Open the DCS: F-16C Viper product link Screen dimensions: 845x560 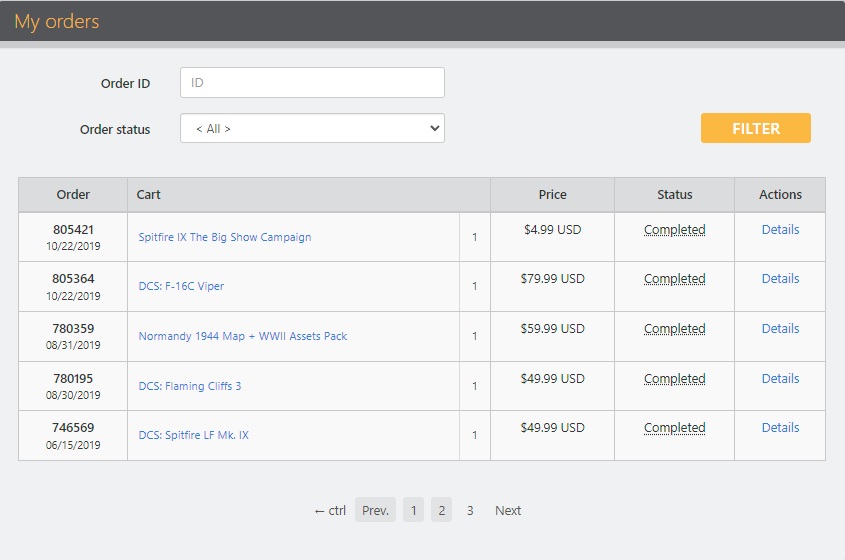[181, 286]
